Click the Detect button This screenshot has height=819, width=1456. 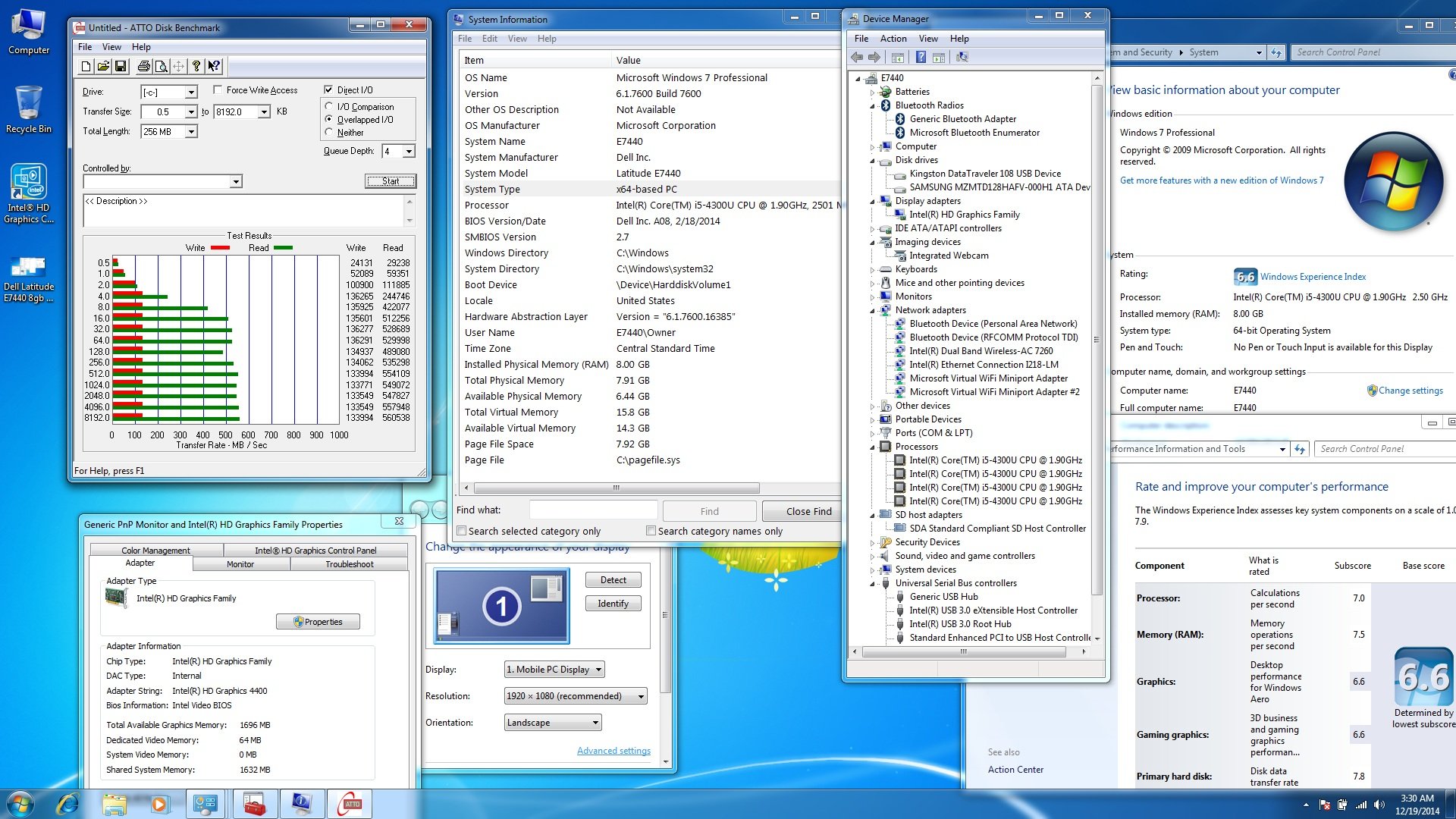[x=613, y=580]
